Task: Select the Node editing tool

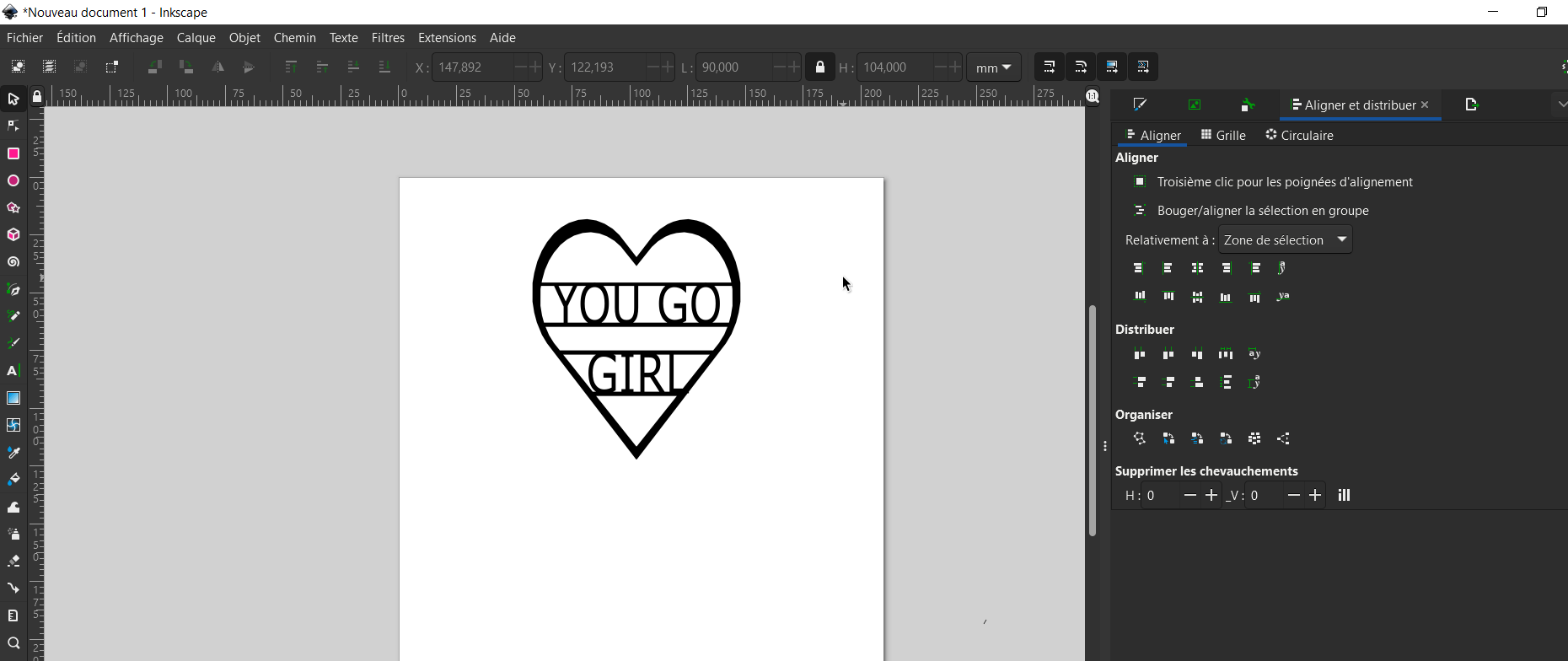Action: pos(13,126)
